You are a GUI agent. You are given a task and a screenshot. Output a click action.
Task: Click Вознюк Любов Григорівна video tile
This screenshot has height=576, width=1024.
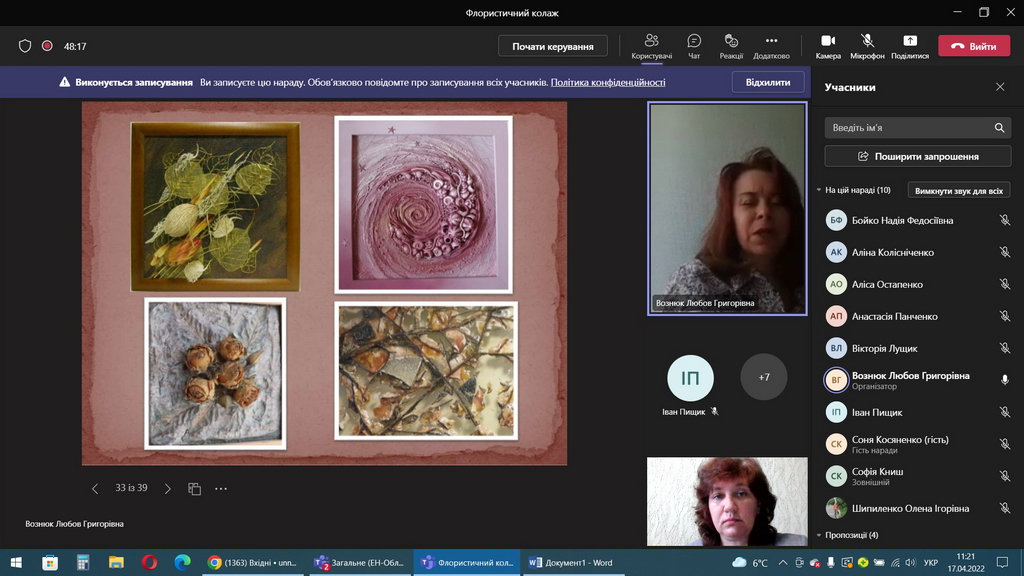pos(727,208)
